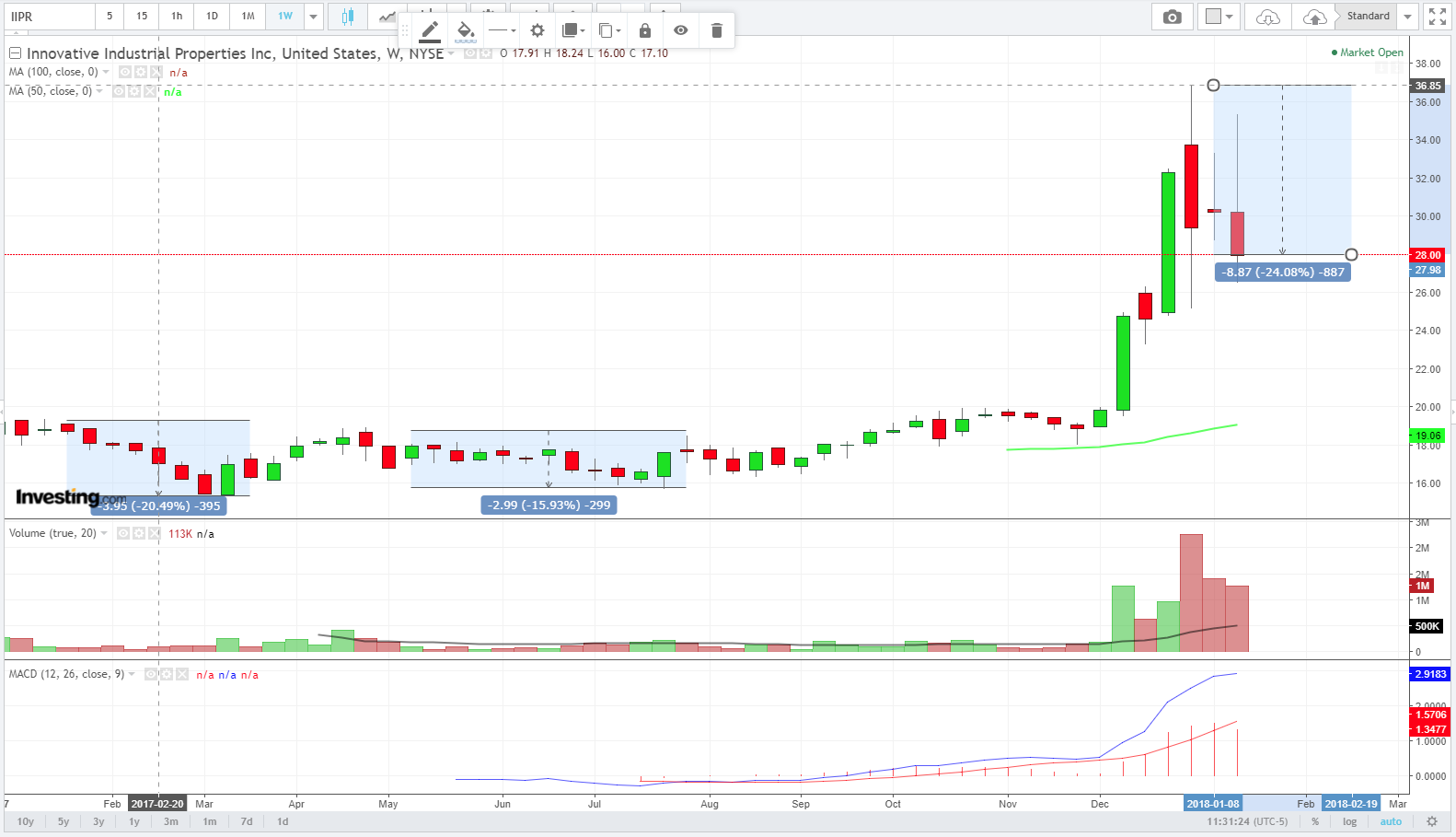This screenshot has width=1456, height=837.
Task: Open the MA (100, close, 0) dropdown
Action: tap(106, 72)
